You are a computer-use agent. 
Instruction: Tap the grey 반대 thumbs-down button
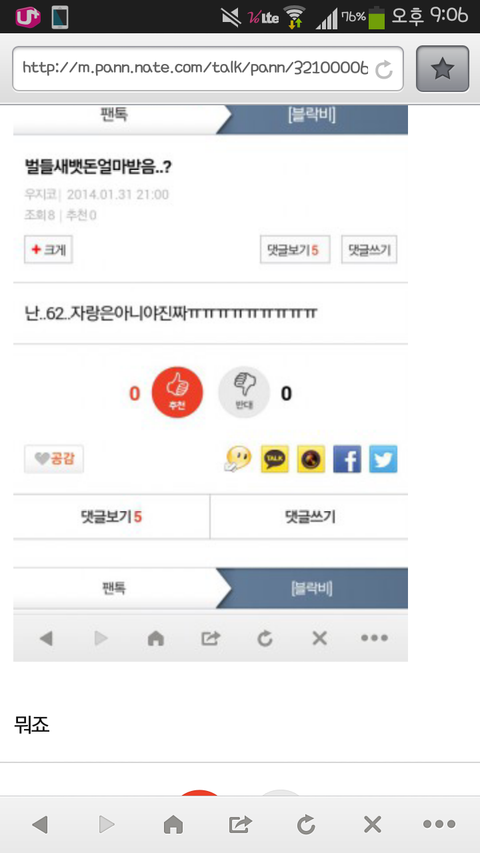[x=244, y=392]
